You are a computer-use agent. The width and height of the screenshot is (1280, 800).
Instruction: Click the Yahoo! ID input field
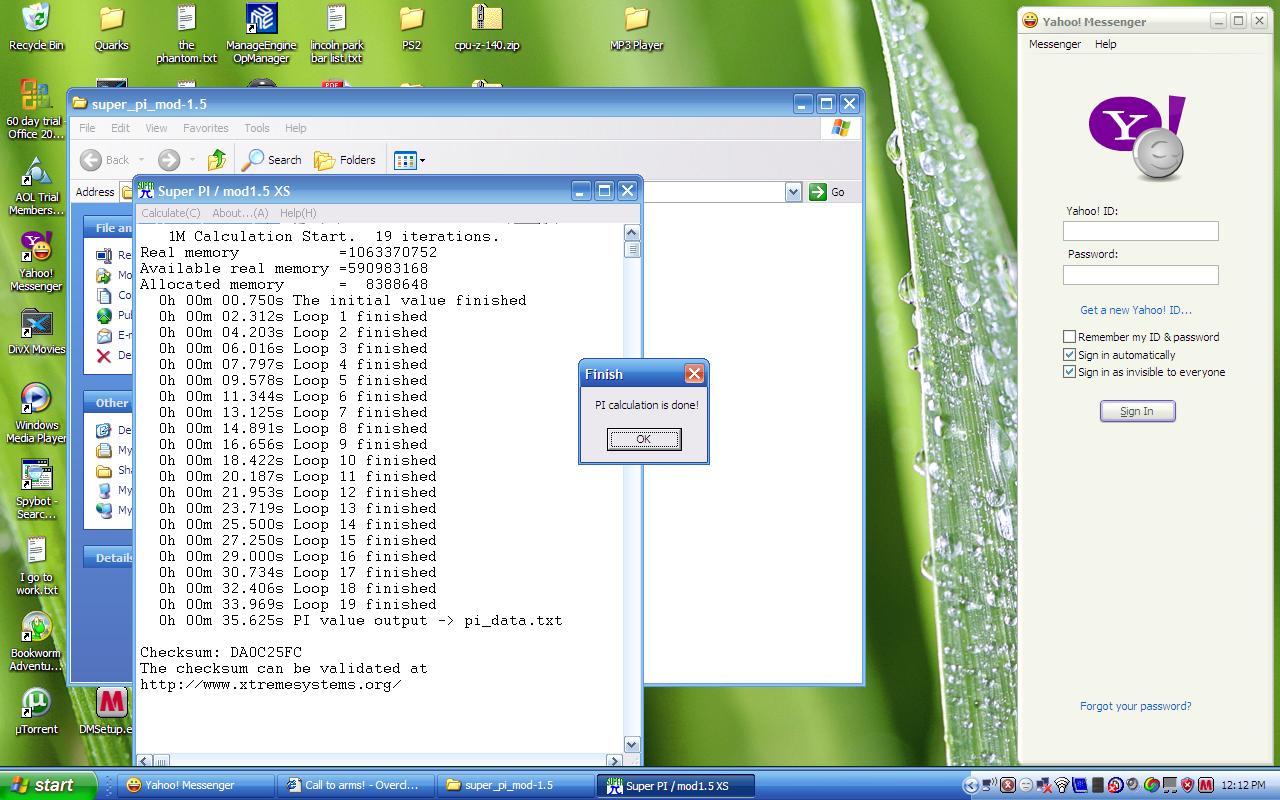[x=1140, y=231]
